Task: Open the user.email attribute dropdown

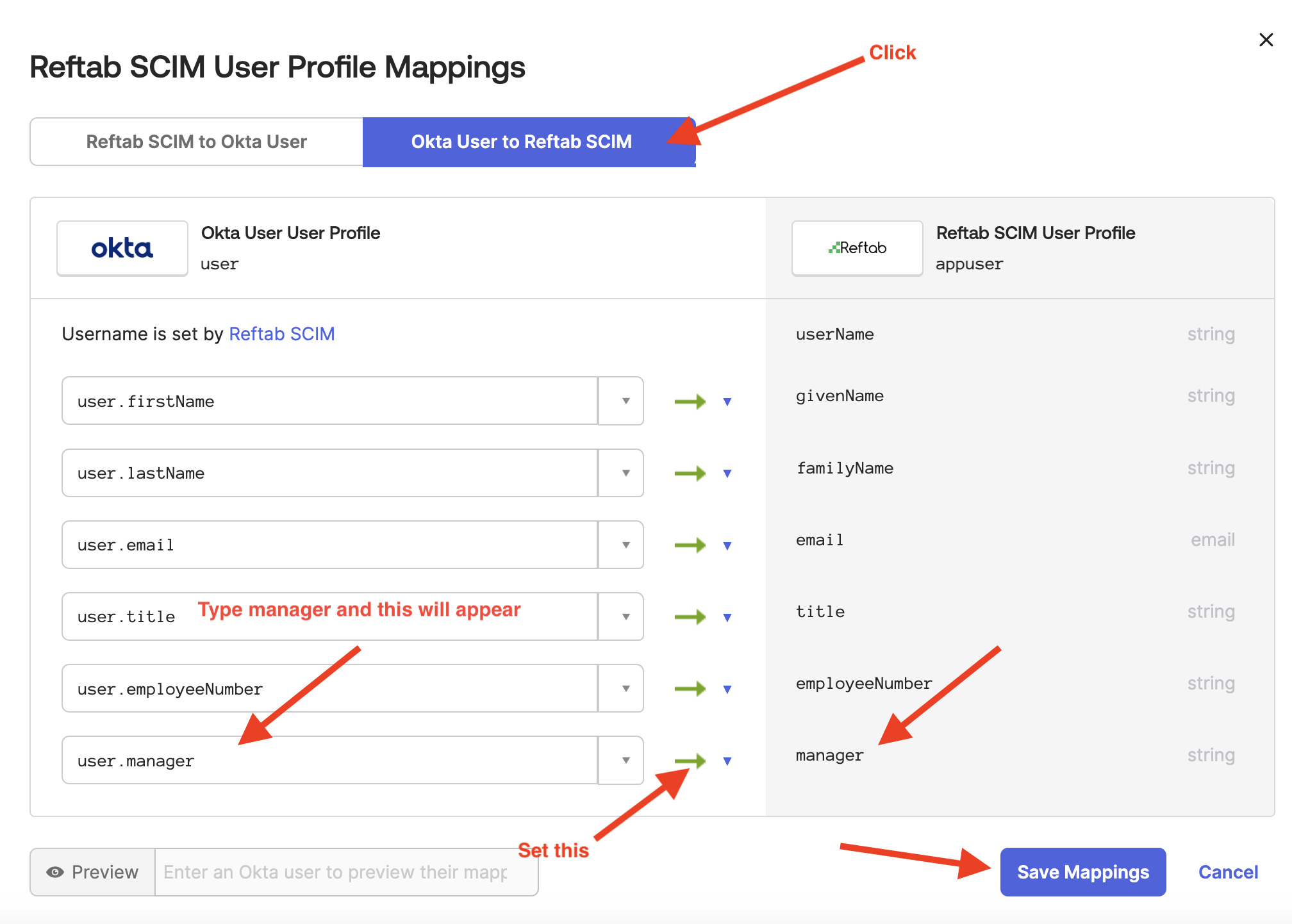Action: pyautogui.click(x=621, y=545)
